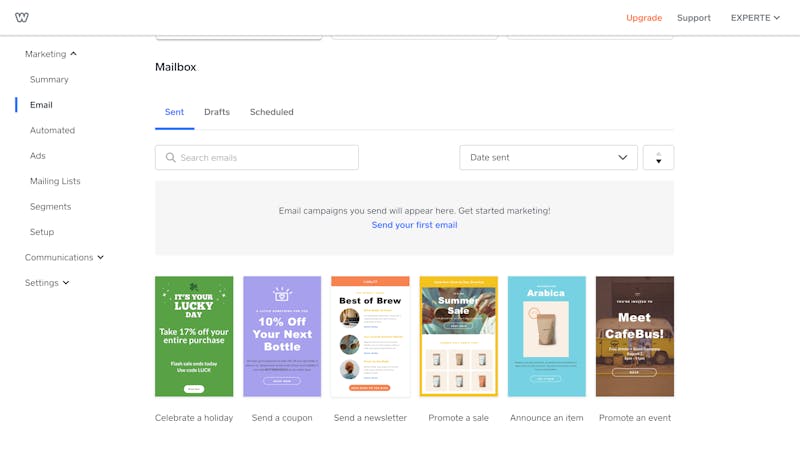
Task: Open the Date sent dropdown
Action: coord(548,158)
